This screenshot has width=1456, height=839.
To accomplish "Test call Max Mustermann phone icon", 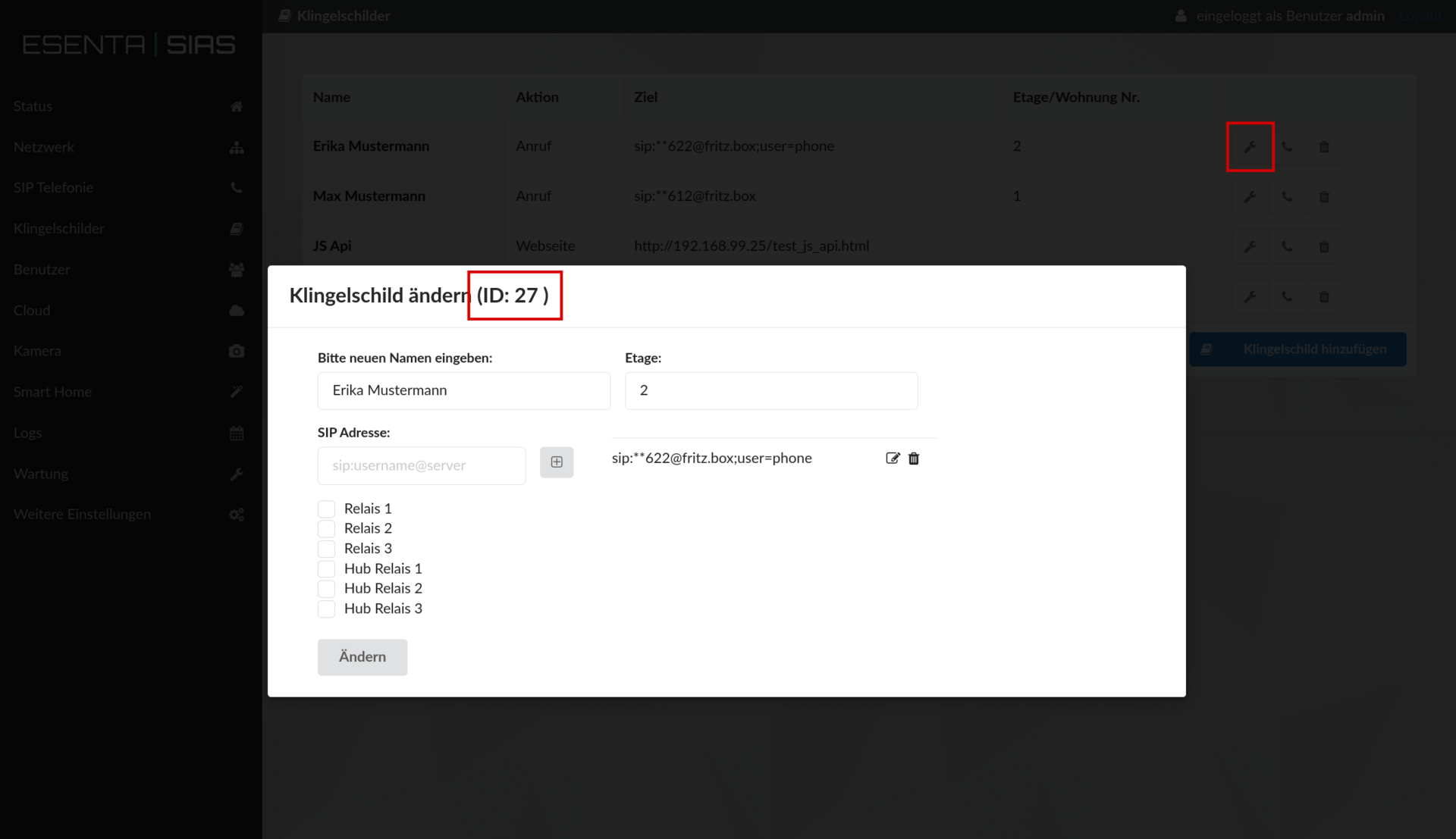I will 1287,196.
